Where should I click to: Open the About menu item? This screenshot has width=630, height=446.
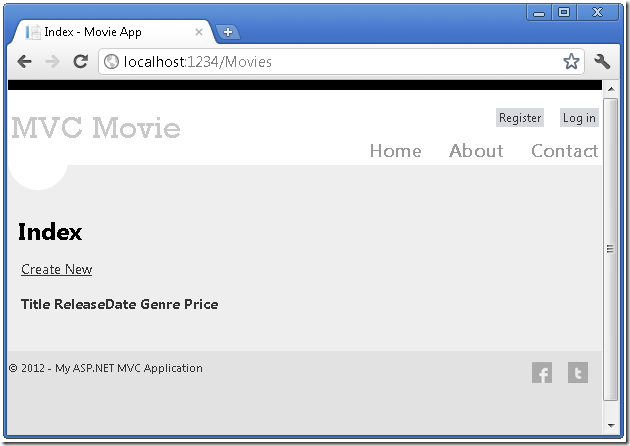[476, 151]
